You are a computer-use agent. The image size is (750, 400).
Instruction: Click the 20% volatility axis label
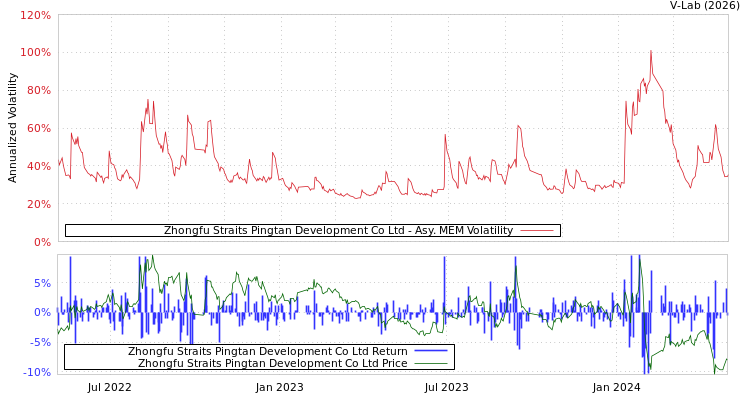point(38,204)
